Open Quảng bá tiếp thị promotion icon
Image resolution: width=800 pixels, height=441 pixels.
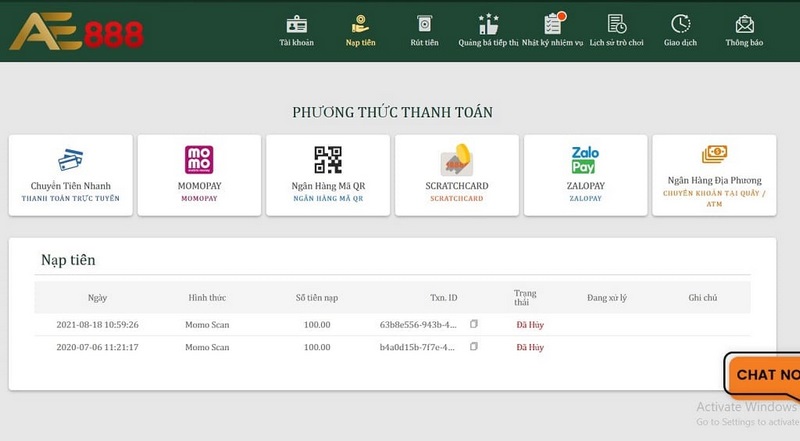pyautogui.click(x=488, y=28)
